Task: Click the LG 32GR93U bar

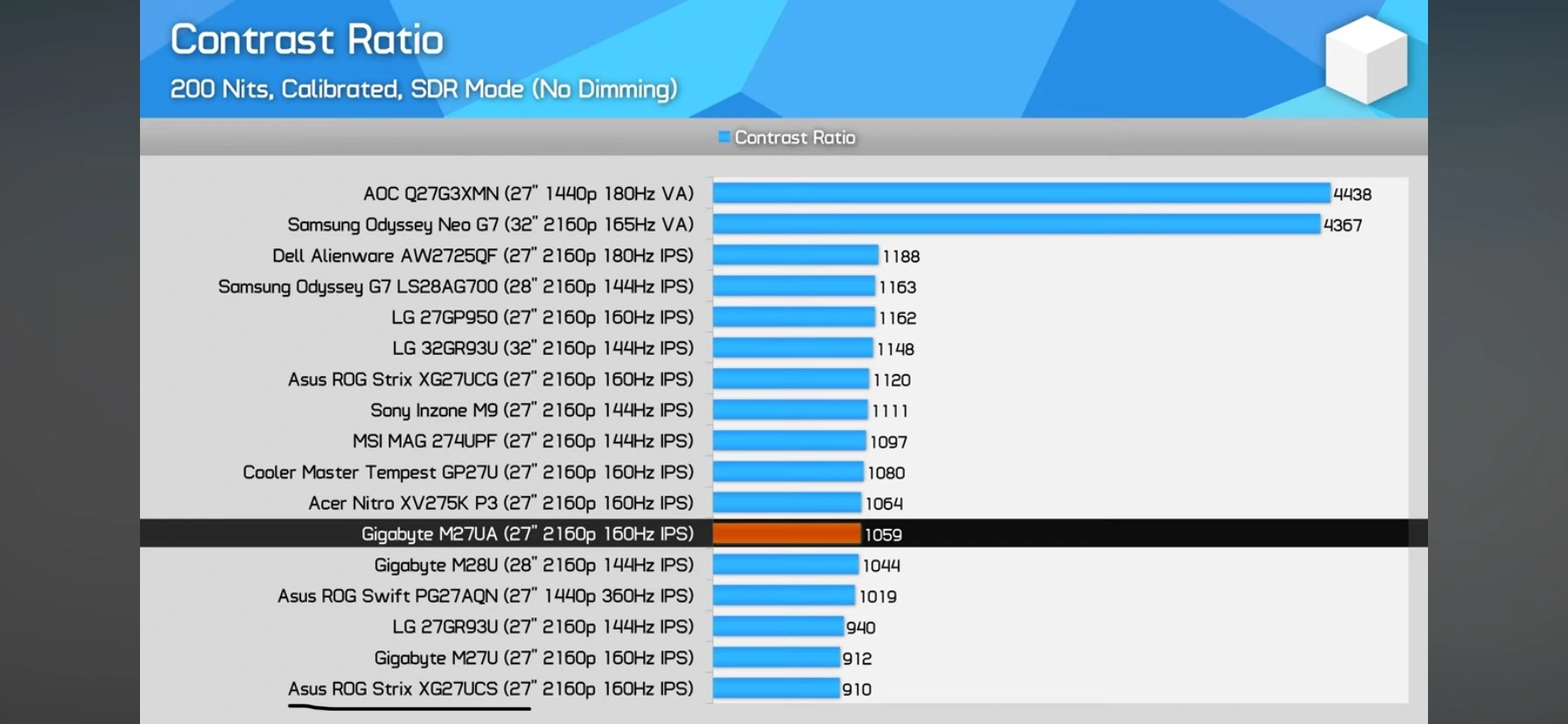Action: pos(793,348)
